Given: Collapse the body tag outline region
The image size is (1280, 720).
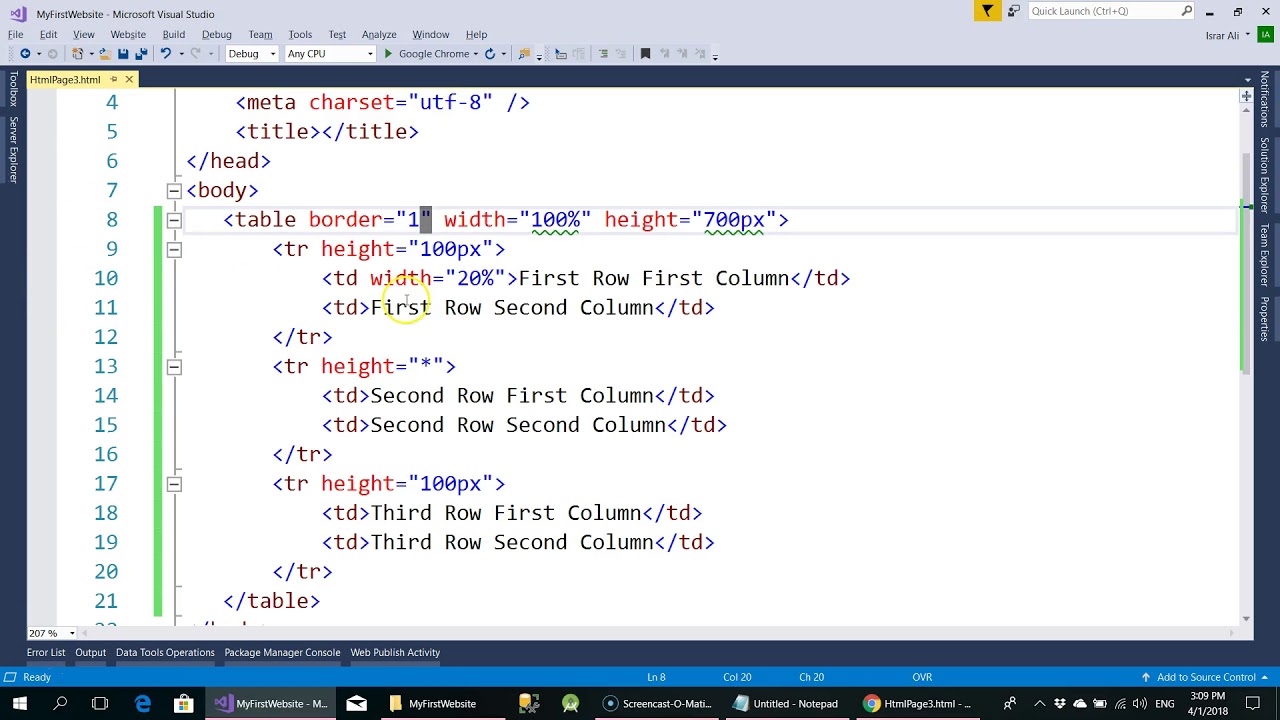Looking at the screenshot, I should [174, 190].
